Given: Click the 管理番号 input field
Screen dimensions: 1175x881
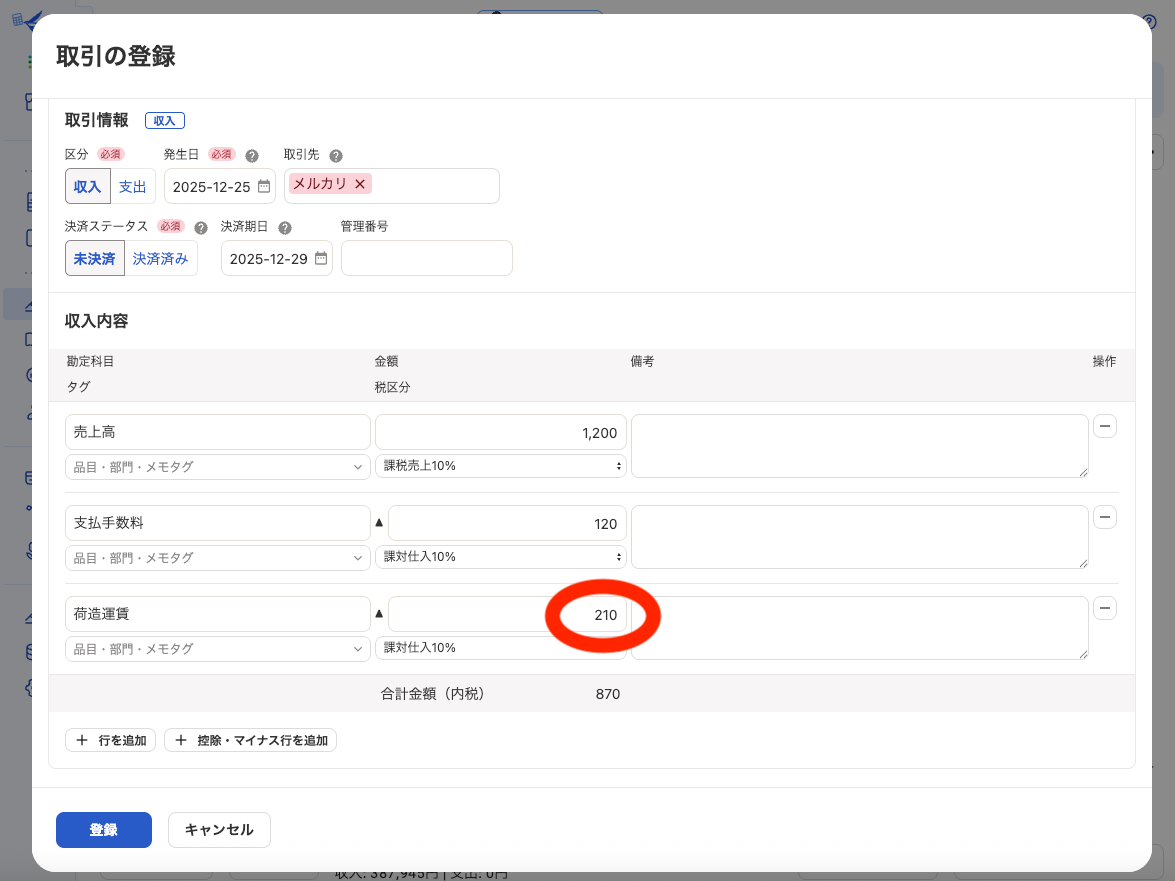Looking at the screenshot, I should (426, 258).
